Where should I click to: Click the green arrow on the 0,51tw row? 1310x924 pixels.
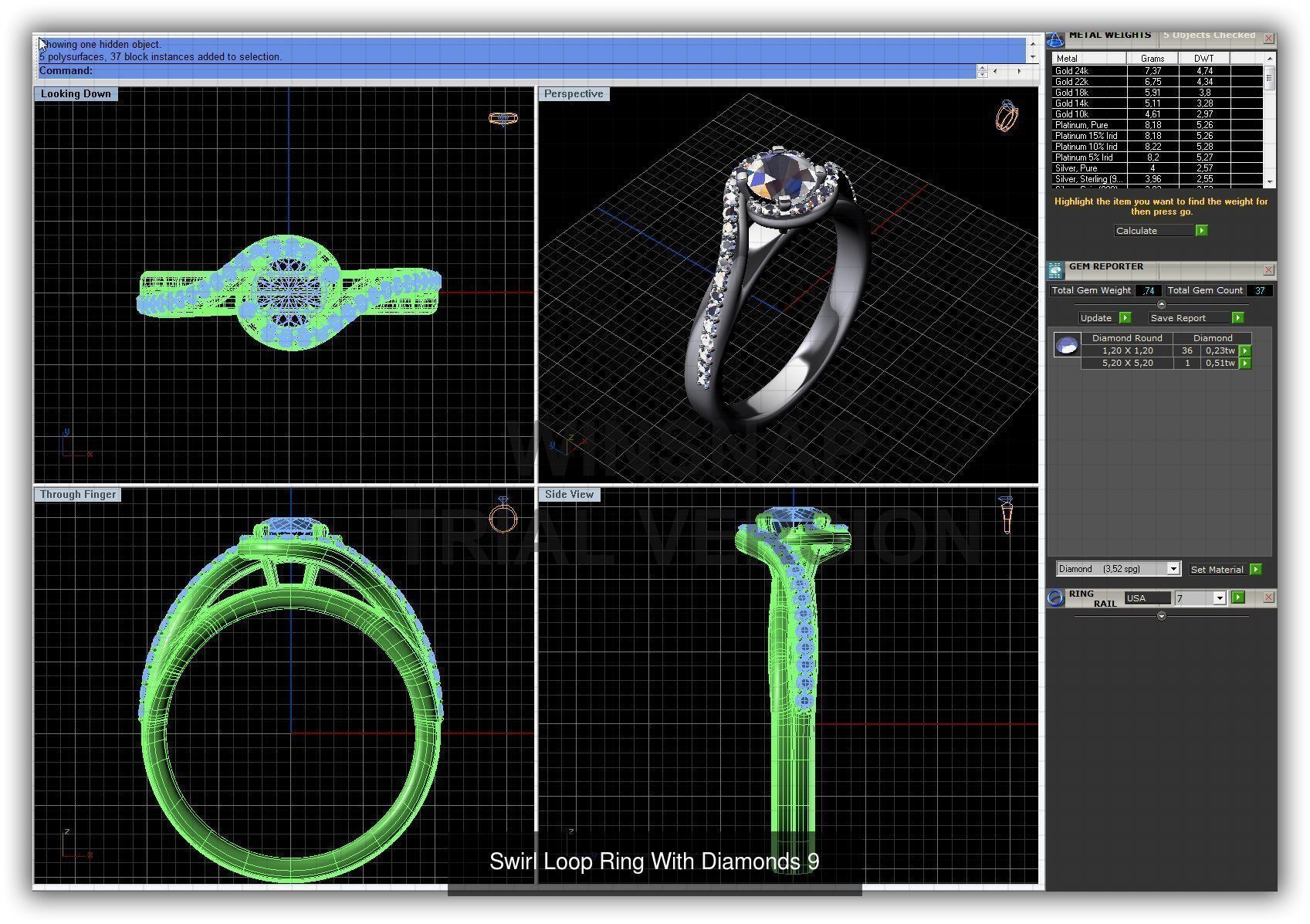(1244, 363)
